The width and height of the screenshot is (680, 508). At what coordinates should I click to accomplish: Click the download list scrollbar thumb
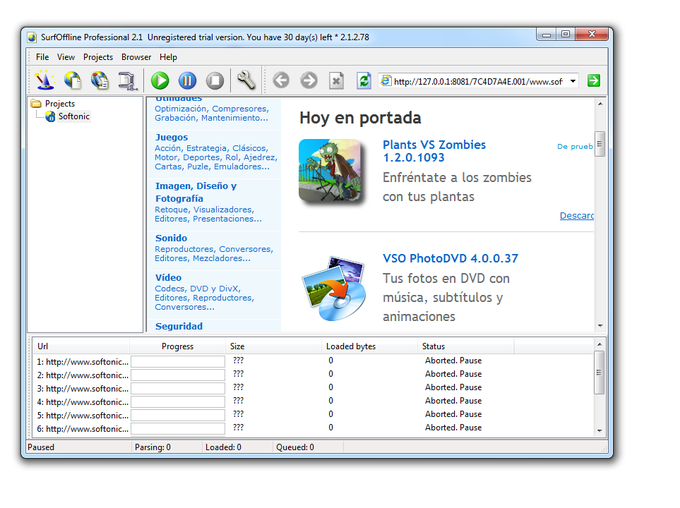pos(599,373)
